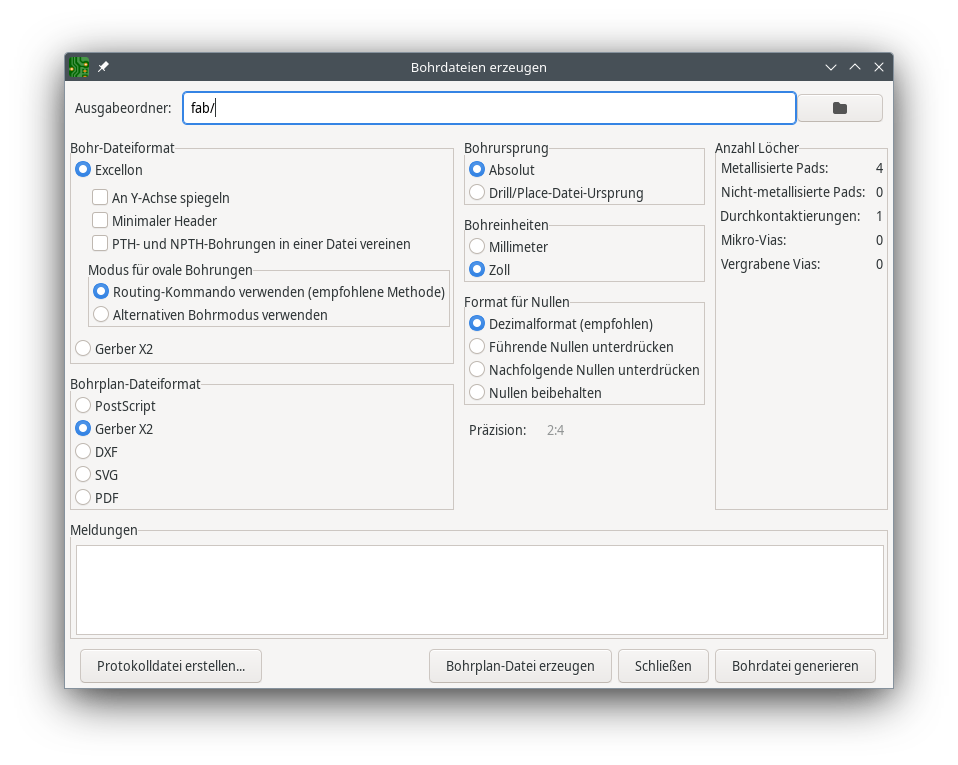Viewport: 958px width, 765px height.
Task: Minimize the dialog using the title bar chevron
Action: (830, 67)
